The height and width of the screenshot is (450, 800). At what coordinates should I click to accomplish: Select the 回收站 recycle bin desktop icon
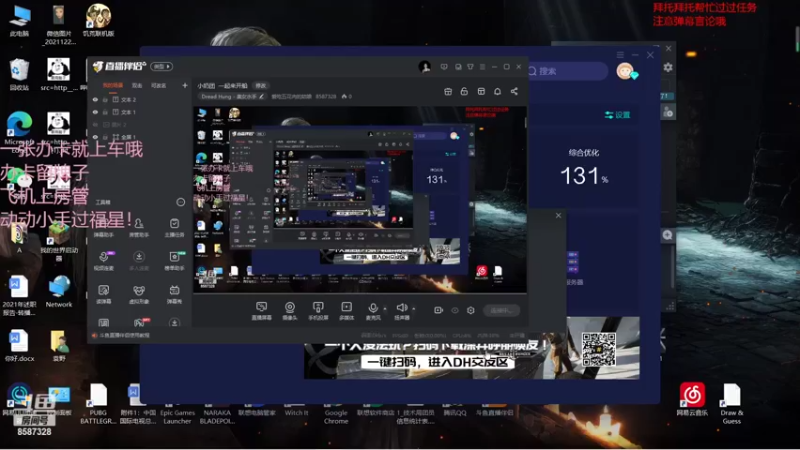19,74
